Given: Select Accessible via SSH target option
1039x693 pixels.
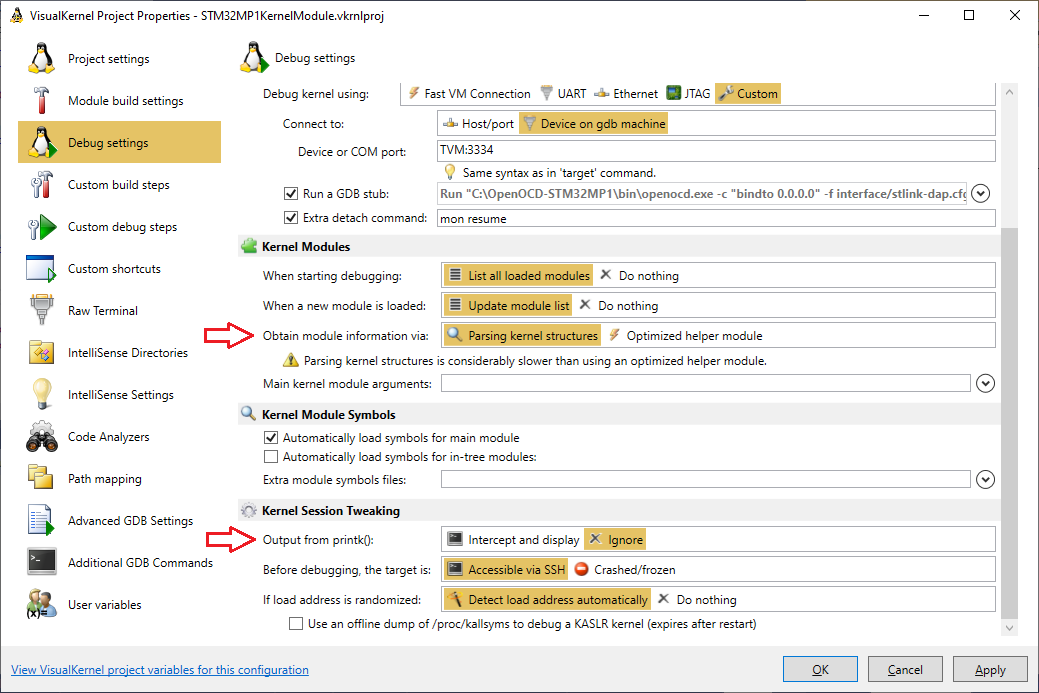Looking at the screenshot, I should click(506, 570).
